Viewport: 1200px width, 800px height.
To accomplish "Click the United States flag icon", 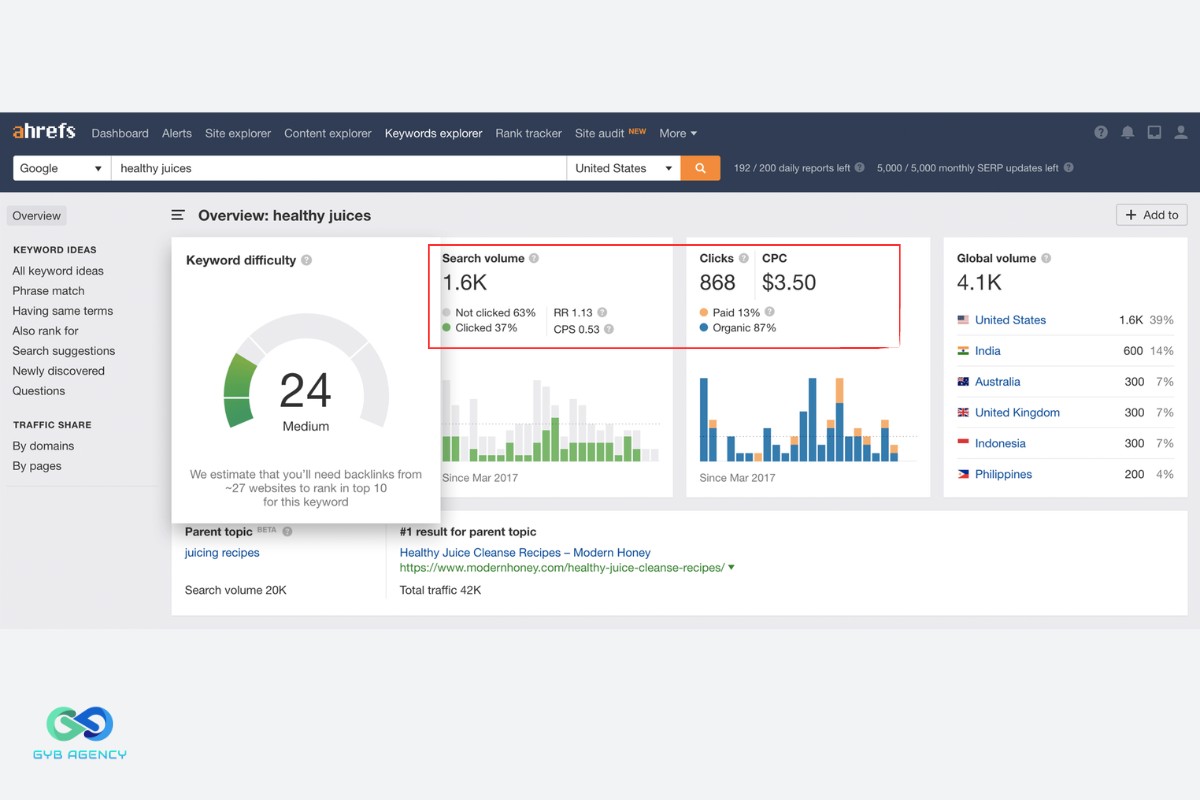I will pos(963,320).
